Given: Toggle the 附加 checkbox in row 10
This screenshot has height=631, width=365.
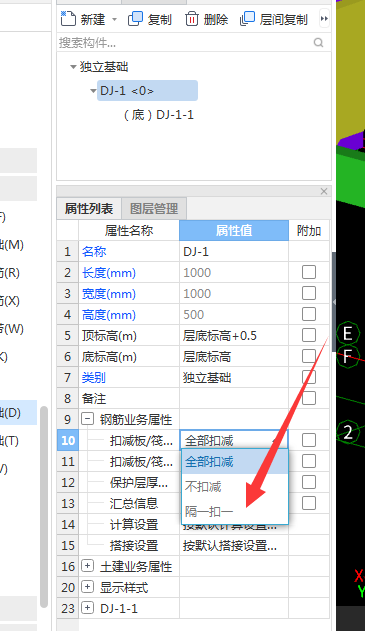Looking at the screenshot, I should pyautogui.click(x=309, y=440).
